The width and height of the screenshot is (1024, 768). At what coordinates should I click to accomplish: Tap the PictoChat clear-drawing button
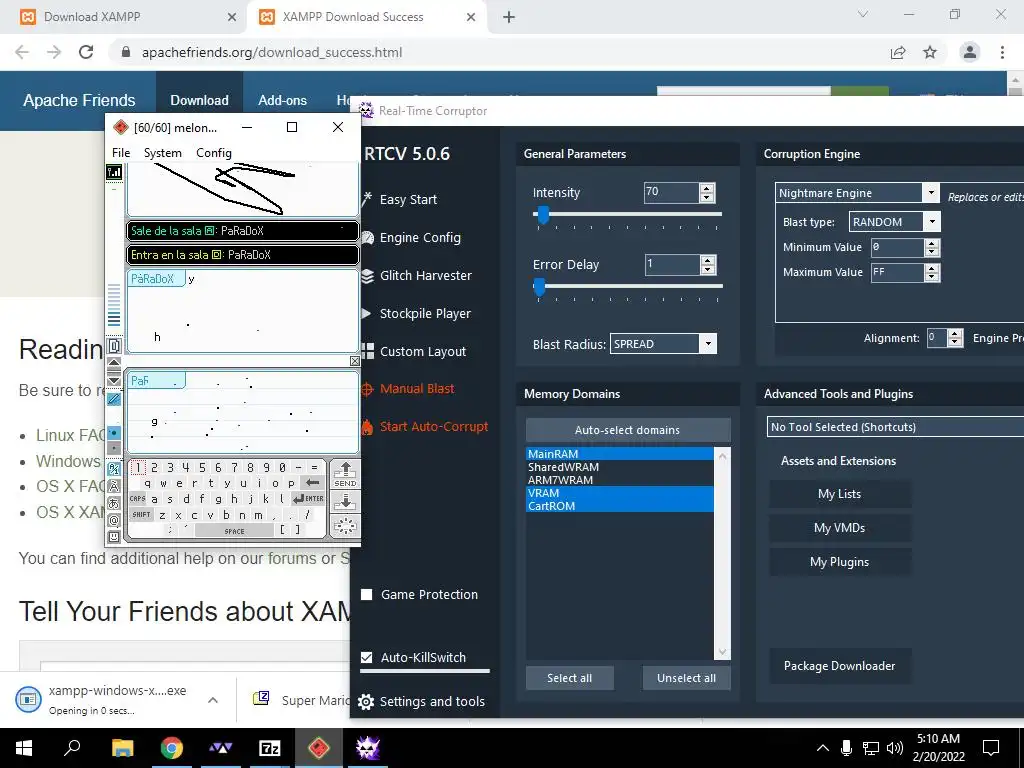pyautogui.click(x=345, y=526)
